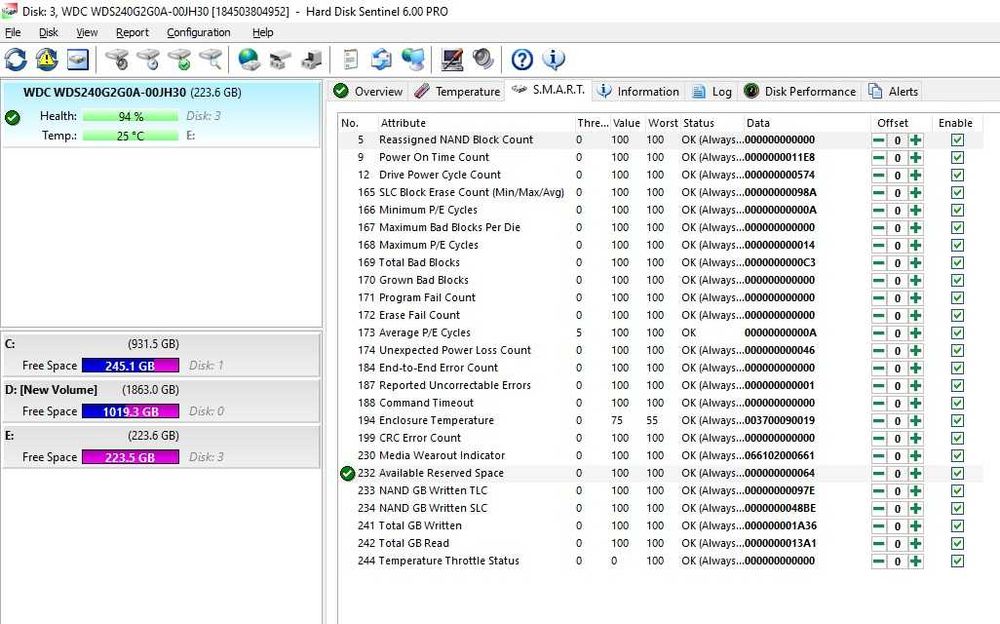Toggle Enable checkbox for NAND GB Written SLC
This screenshot has width=1000, height=624.
[957, 509]
